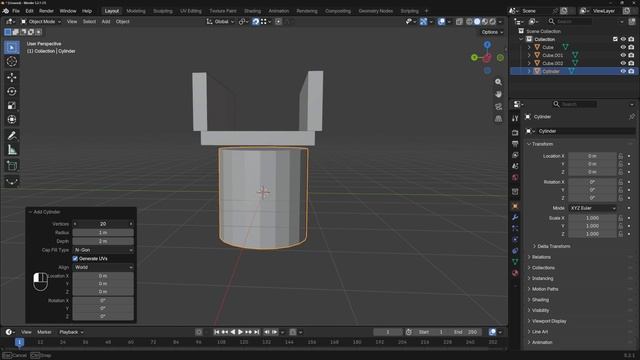This screenshot has width=640, height=360.
Task: Click the Depth 2 m slider field
Action: point(103,241)
